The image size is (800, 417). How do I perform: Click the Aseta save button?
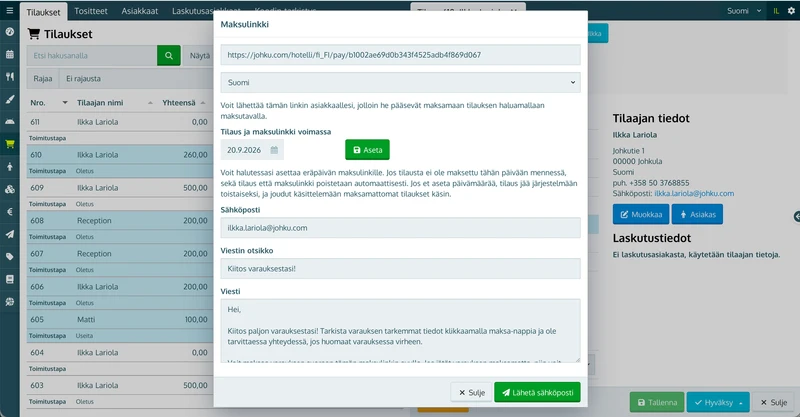367,150
